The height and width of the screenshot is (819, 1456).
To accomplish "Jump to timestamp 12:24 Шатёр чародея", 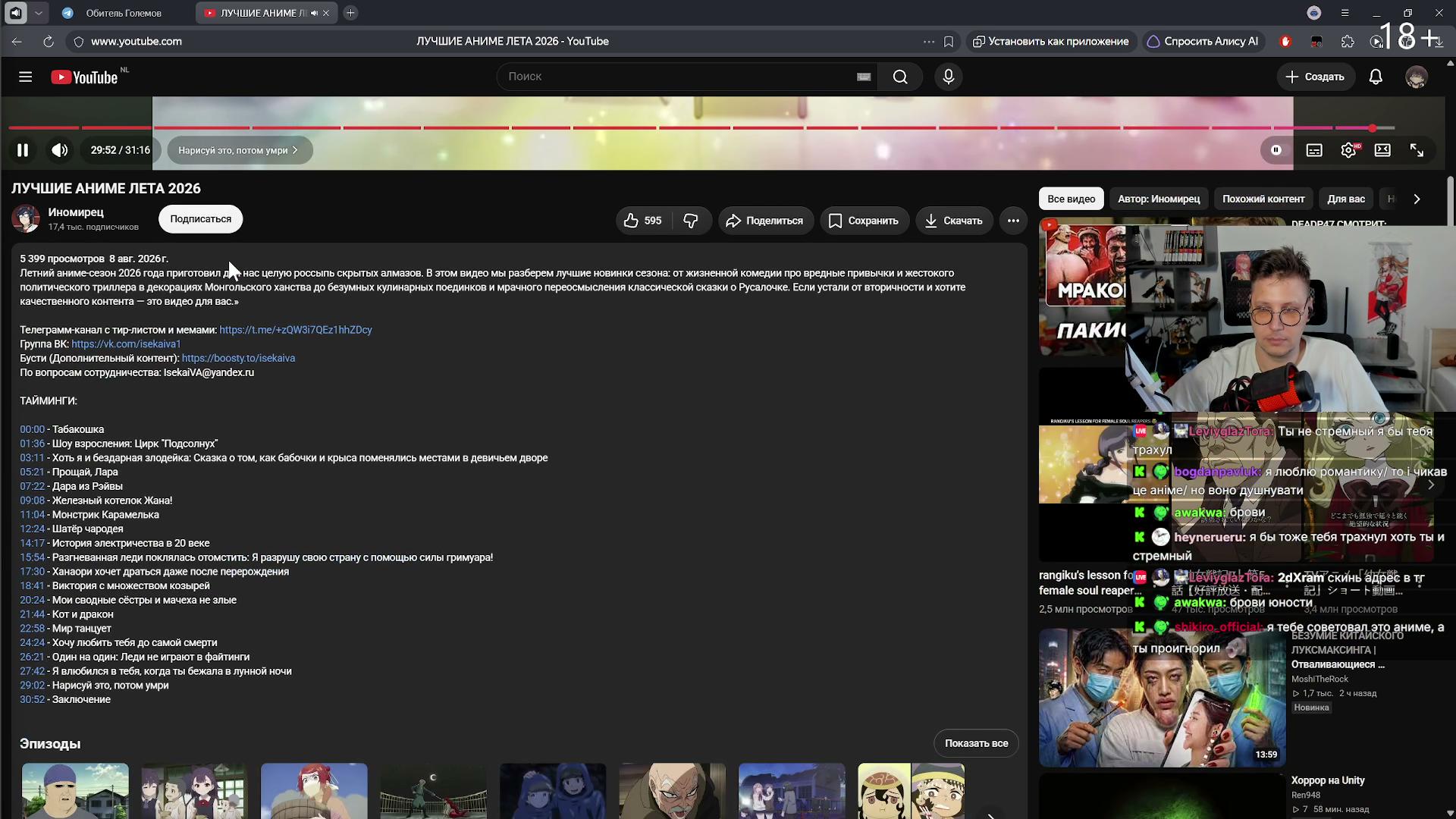I will click(x=32, y=529).
